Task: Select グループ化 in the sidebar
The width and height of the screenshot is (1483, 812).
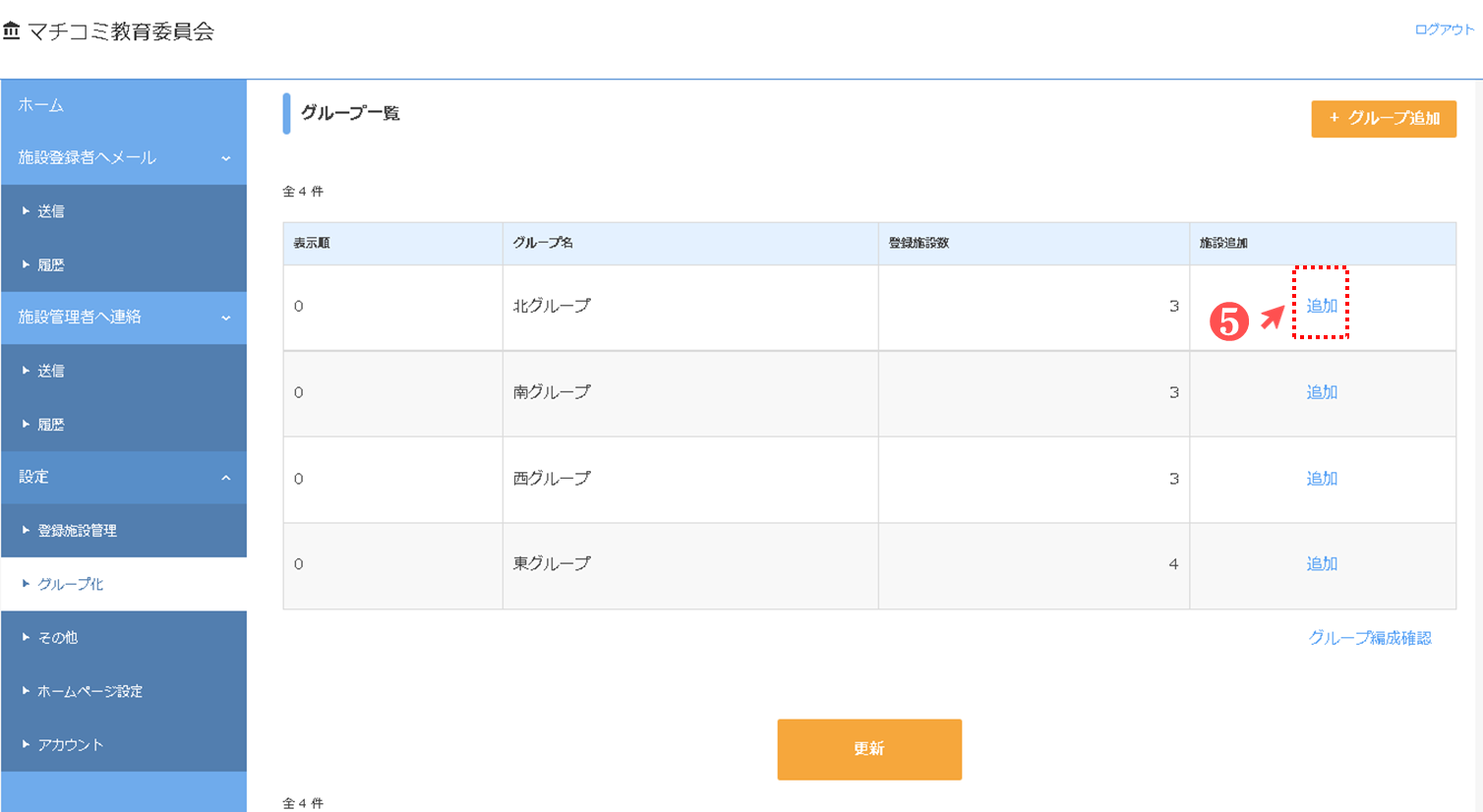Action: coord(124,584)
